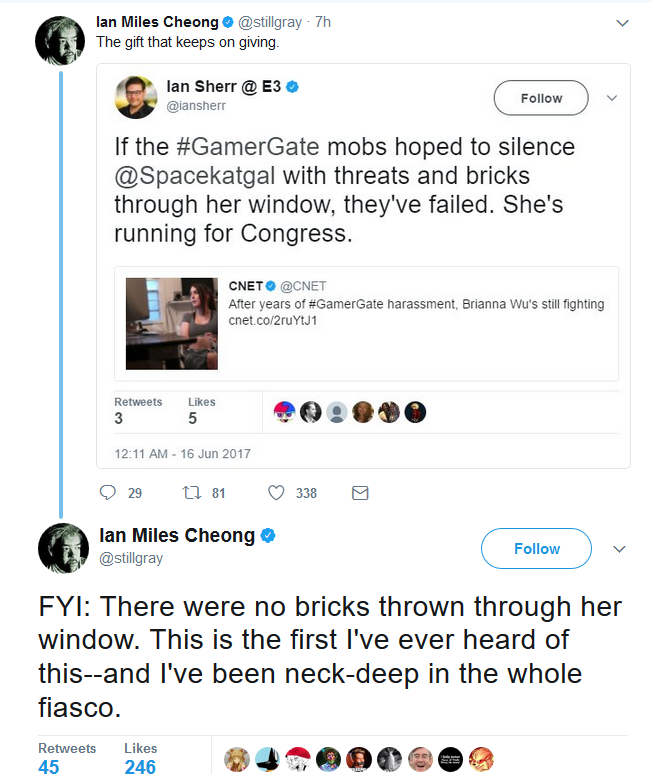Open the 12:11 AM - 16 Jun 2017 timestamp

[183, 454]
